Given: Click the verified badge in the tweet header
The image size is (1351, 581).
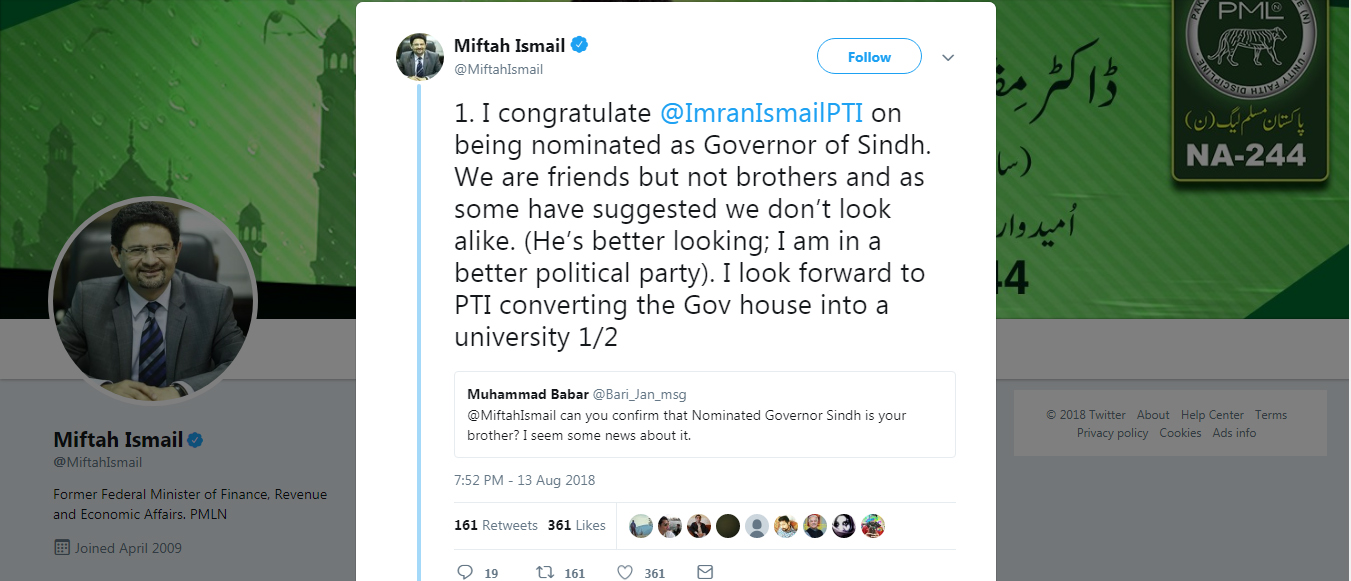Looking at the screenshot, I should [x=579, y=46].
